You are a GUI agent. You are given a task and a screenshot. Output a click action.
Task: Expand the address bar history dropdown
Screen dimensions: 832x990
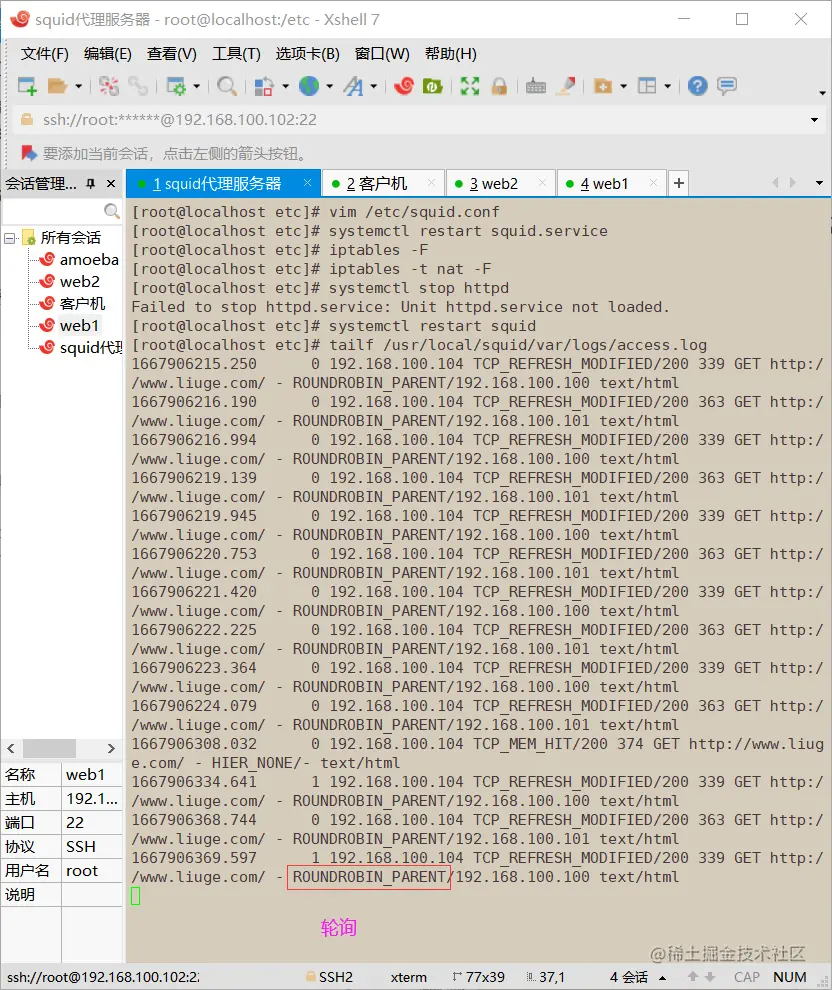(814, 119)
